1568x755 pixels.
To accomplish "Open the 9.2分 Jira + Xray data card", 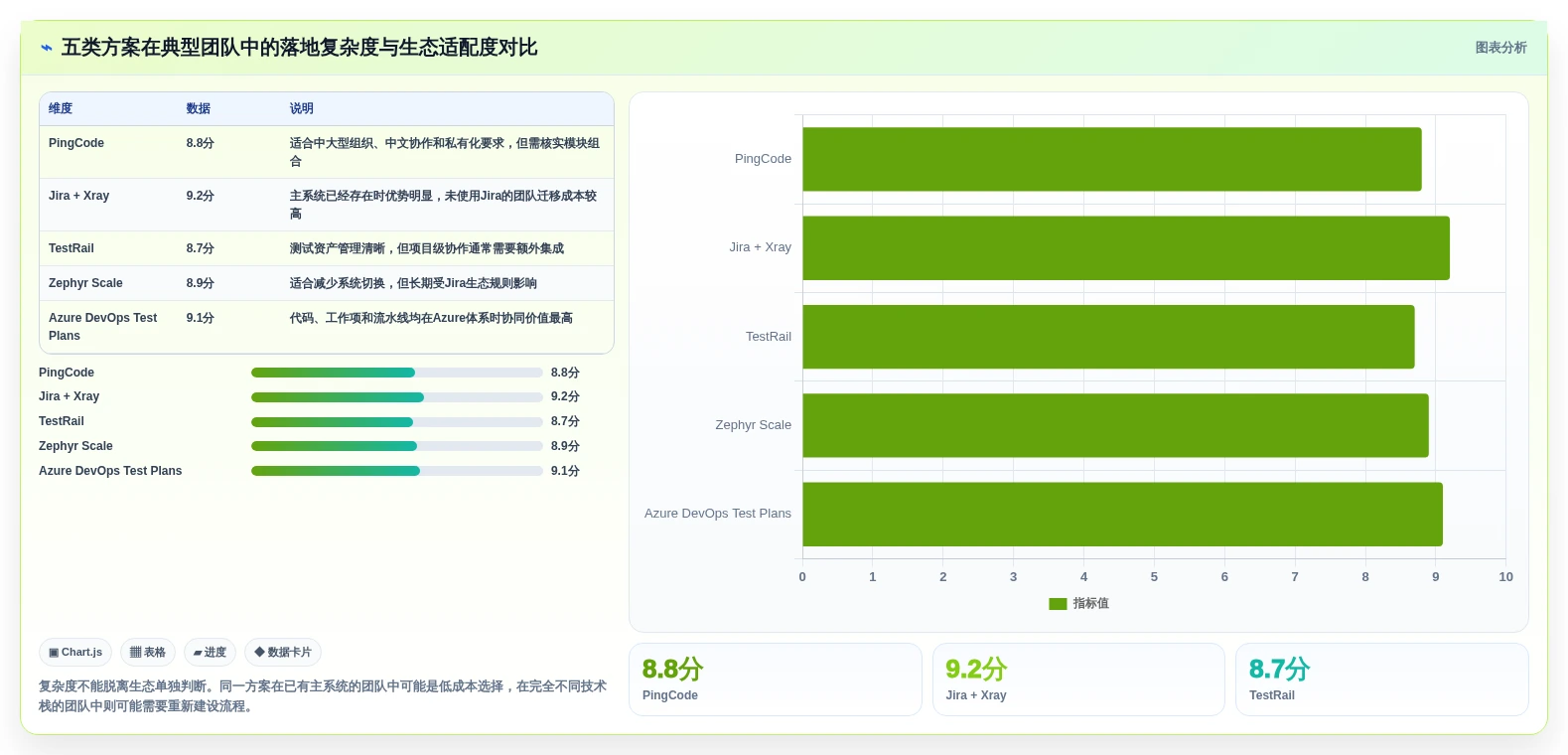I will (x=1078, y=679).
